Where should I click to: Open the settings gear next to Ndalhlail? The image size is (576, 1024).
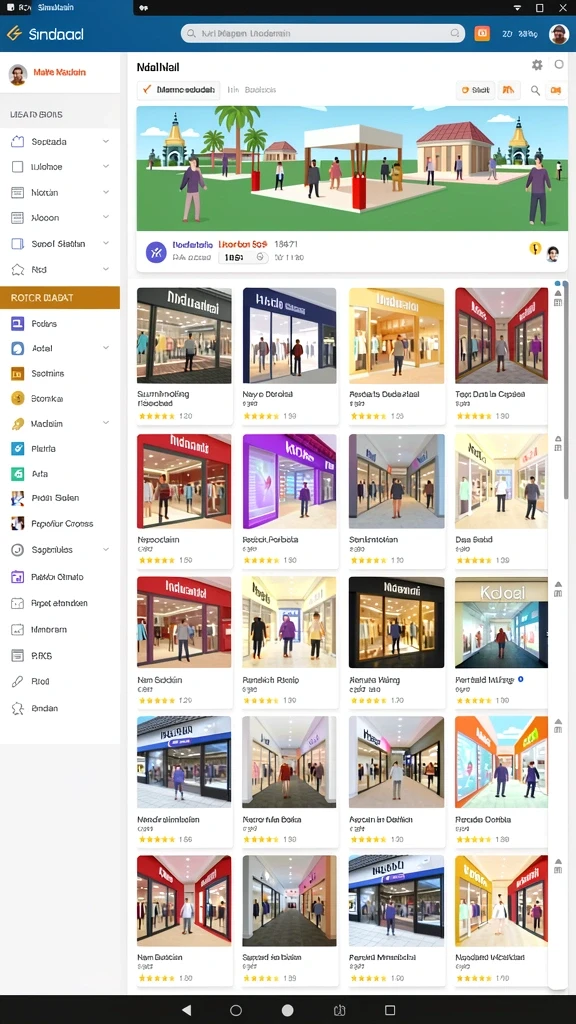[x=537, y=65]
